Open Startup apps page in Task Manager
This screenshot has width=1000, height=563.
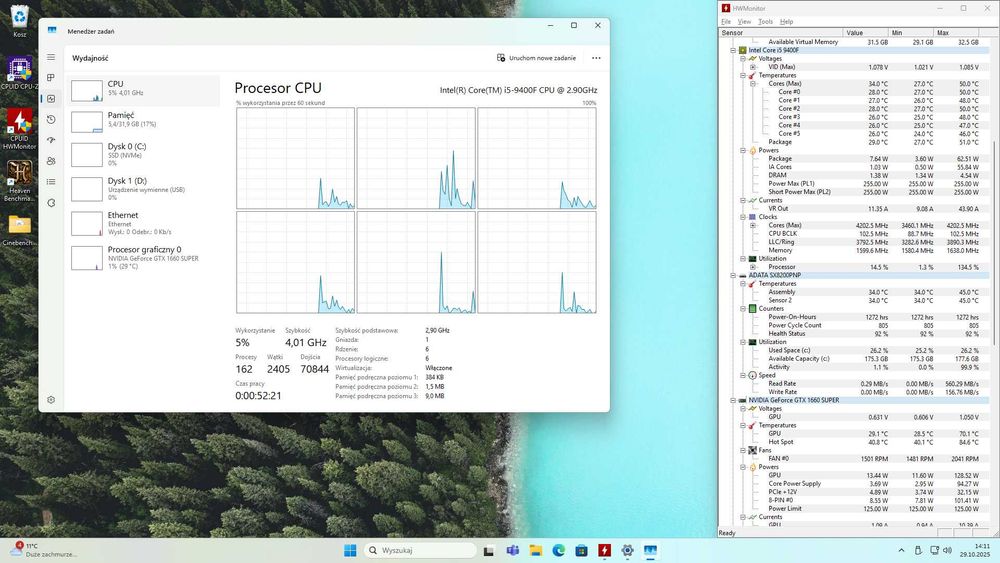pyautogui.click(x=51, y=140)
